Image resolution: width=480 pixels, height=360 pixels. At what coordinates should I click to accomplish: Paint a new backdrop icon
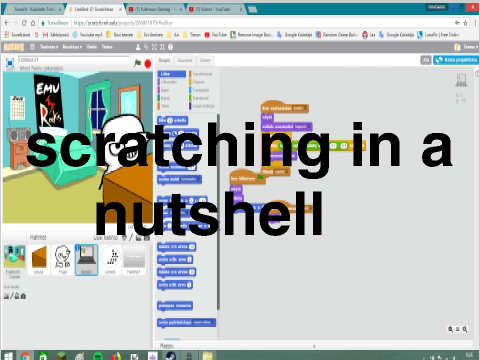(12, 296)
